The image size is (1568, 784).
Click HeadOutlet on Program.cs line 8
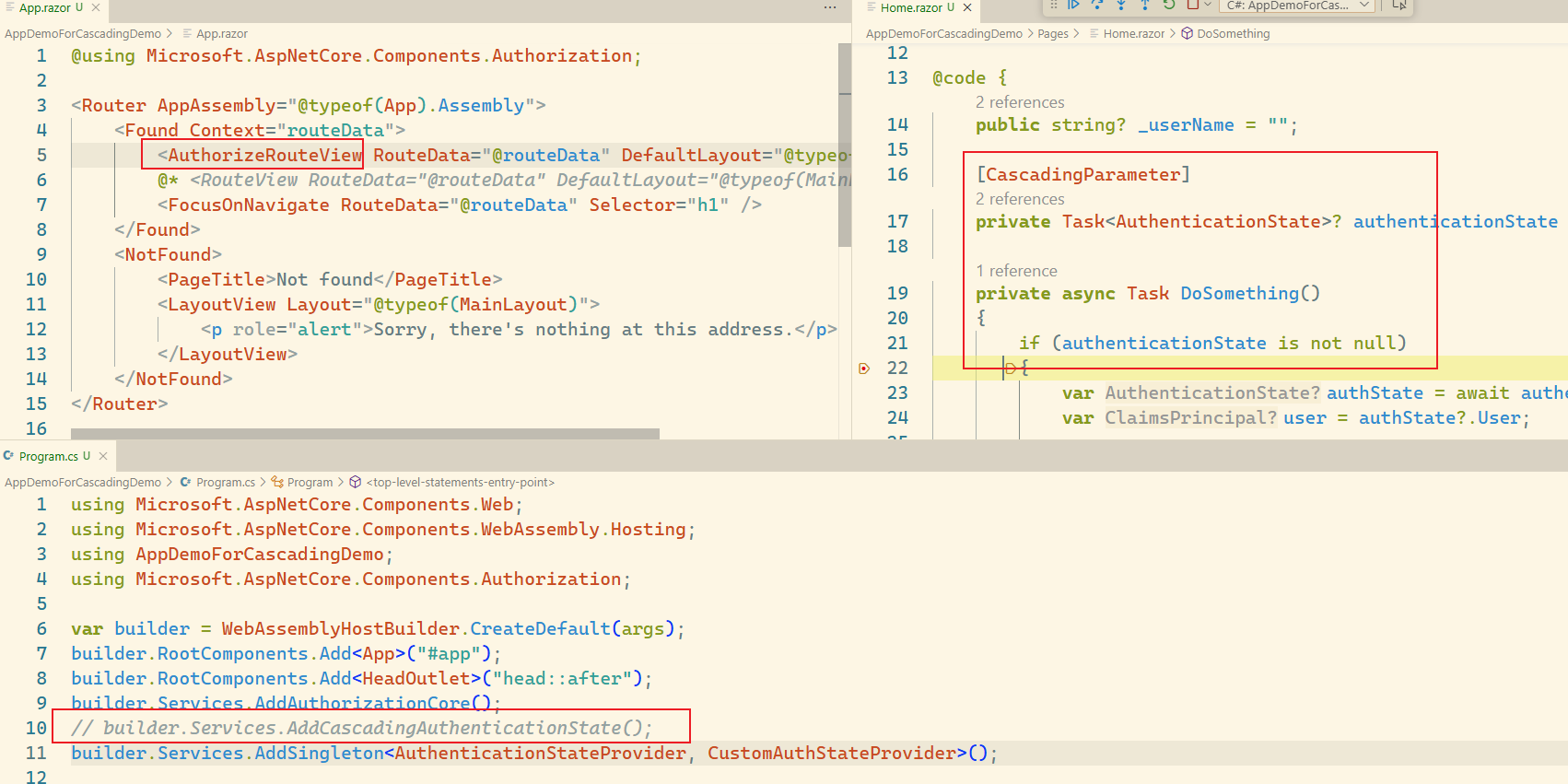tap(416, 678)
